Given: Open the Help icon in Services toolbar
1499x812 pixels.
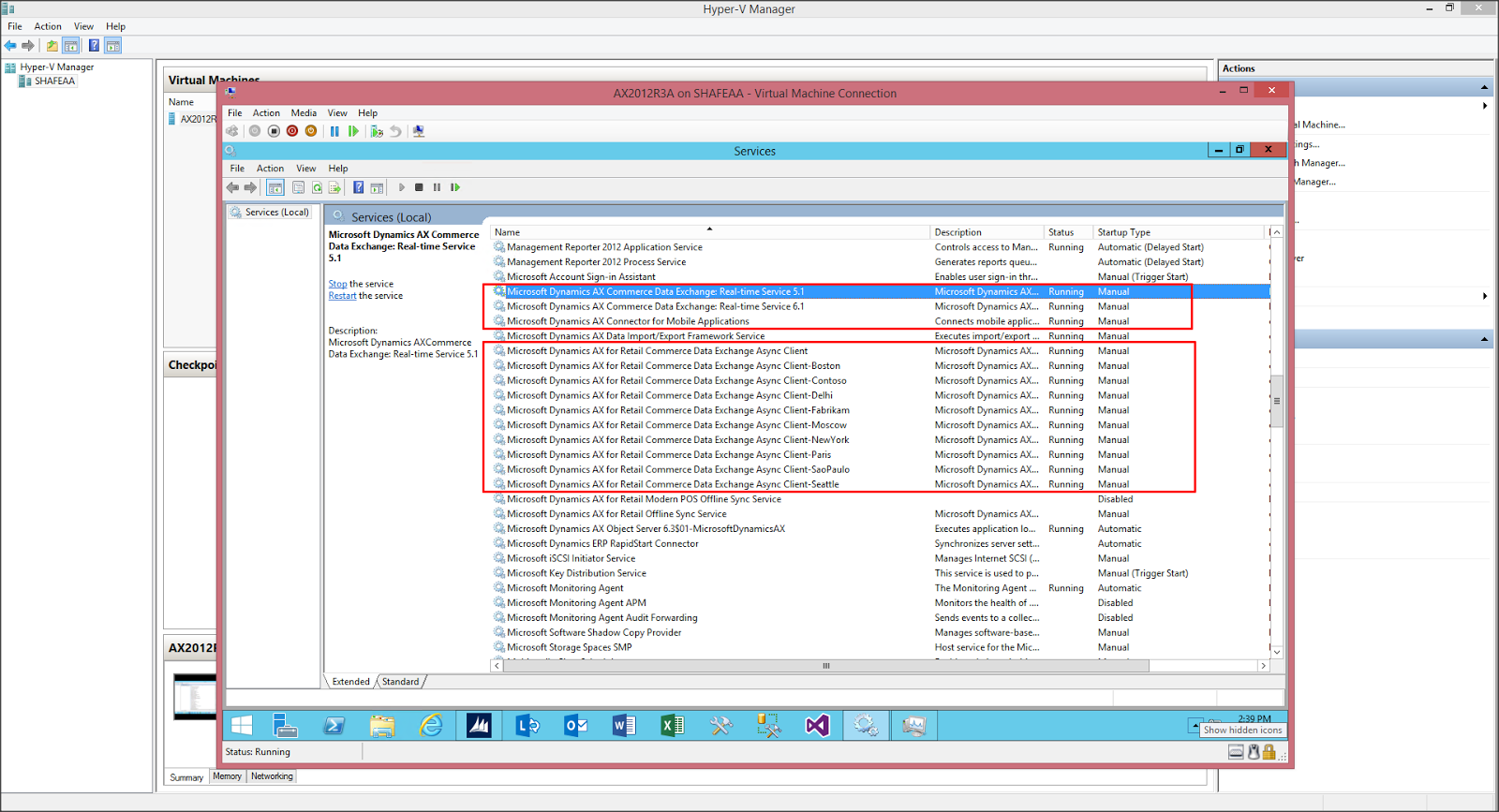Looking at the screenshot, I should click(x=358, y=187).
